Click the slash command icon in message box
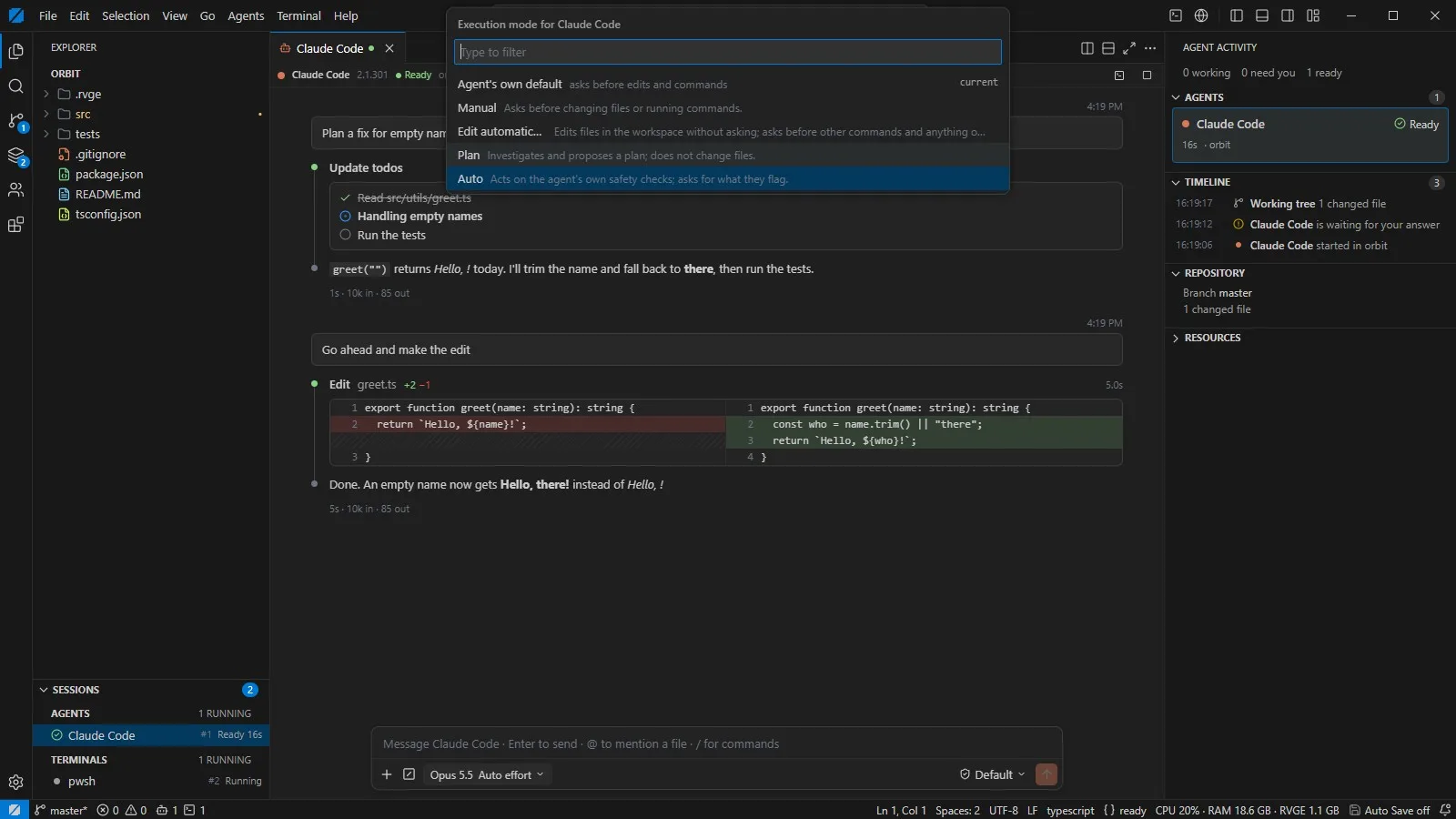 pos(409,774)
